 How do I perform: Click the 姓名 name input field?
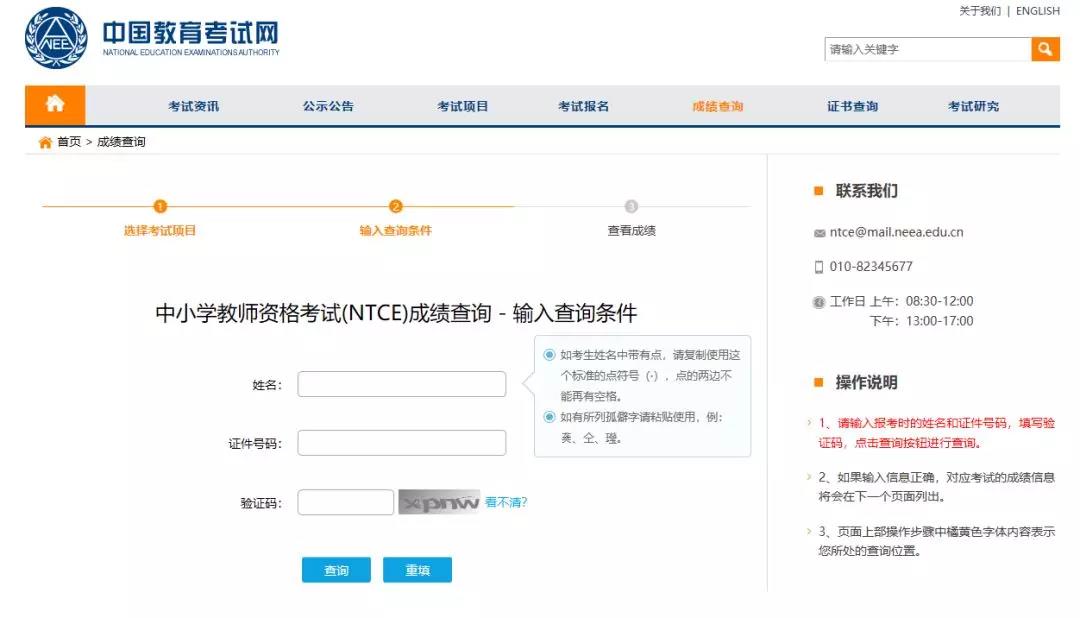401,383
